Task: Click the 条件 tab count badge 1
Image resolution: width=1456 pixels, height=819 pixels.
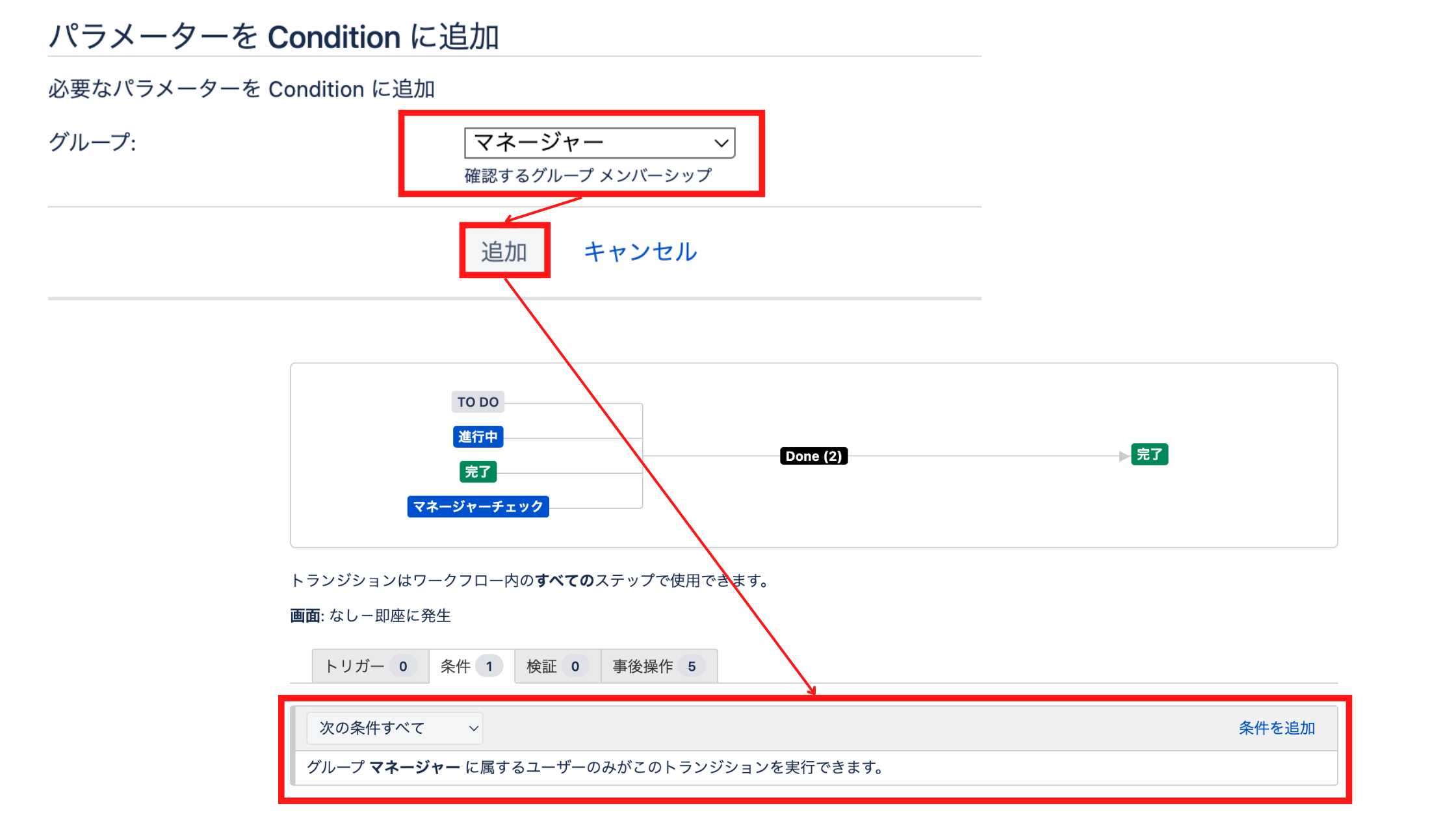Action: pos(489,666)
